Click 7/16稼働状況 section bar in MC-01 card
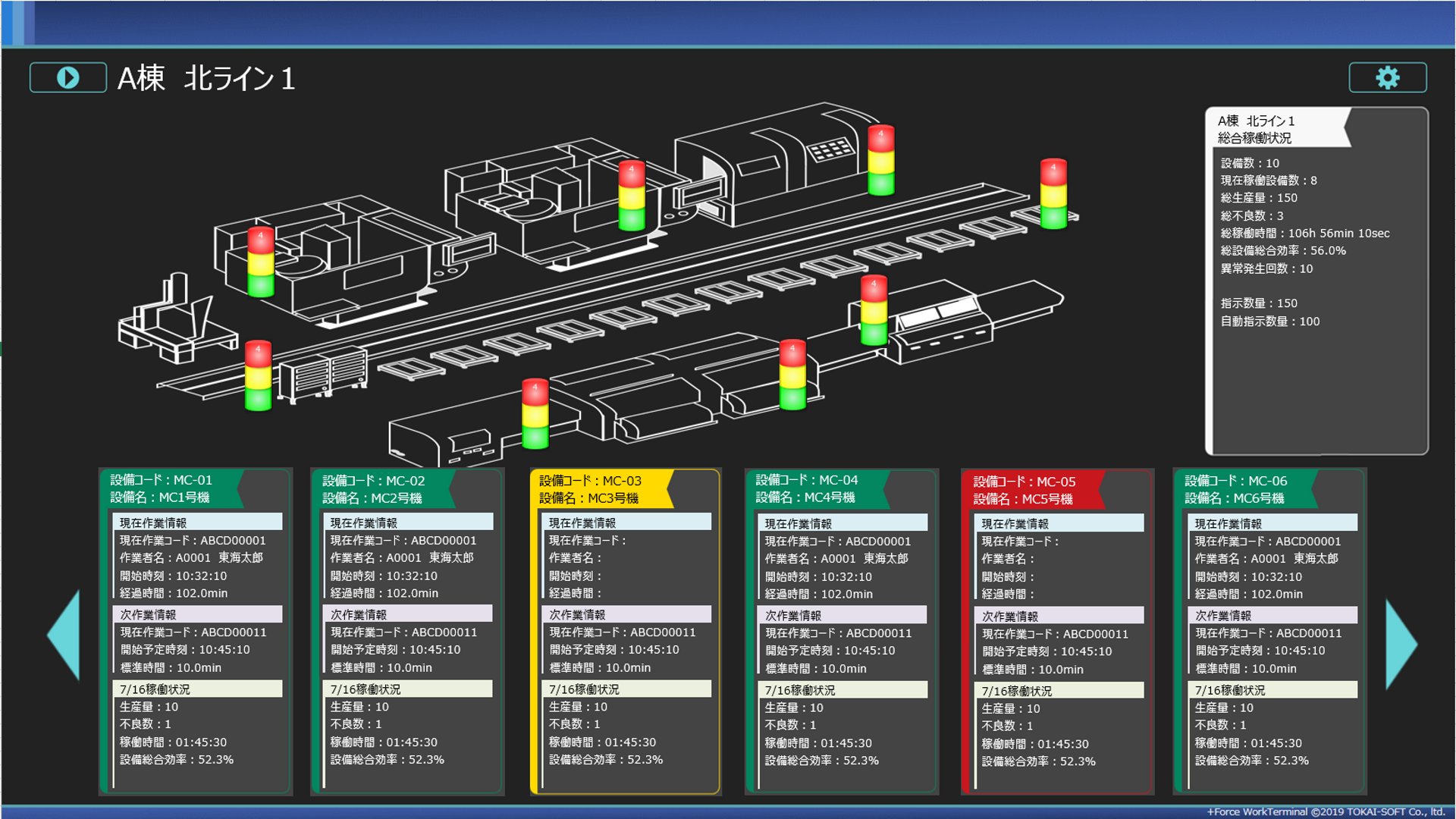Viewport: 1456px width, 819px height. coord(199,689)
